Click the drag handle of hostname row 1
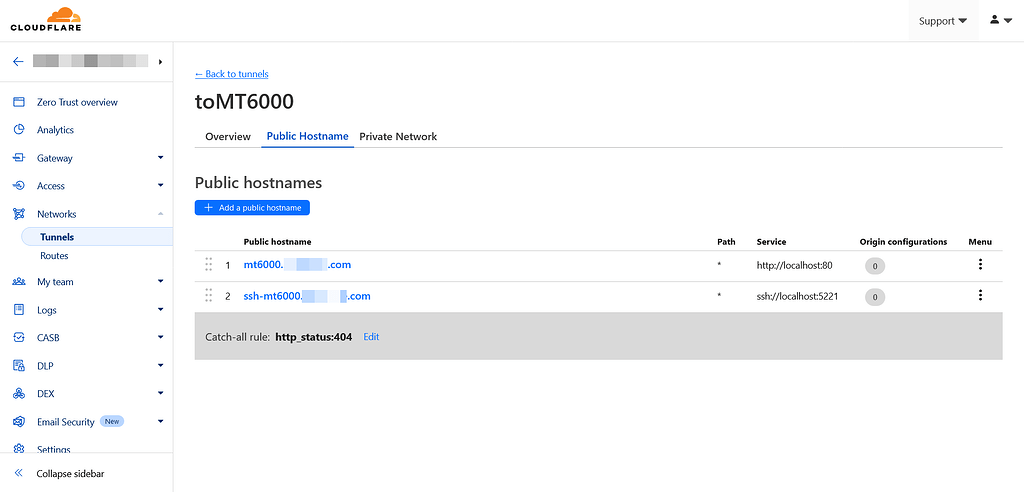1024x492 pixels. (x=209, y=265)
